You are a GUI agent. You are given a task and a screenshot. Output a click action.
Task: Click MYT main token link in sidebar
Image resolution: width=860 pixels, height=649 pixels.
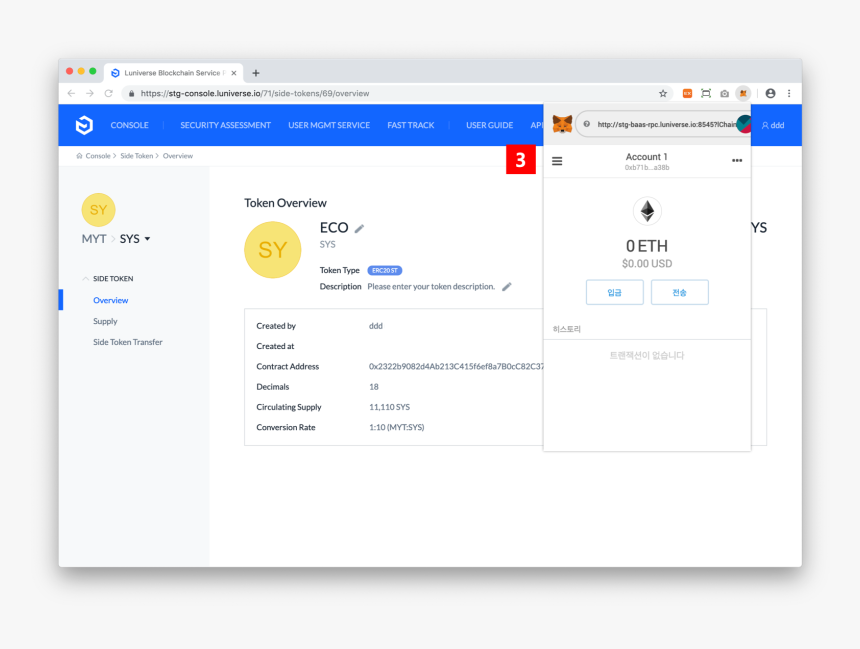click(94, 239)
